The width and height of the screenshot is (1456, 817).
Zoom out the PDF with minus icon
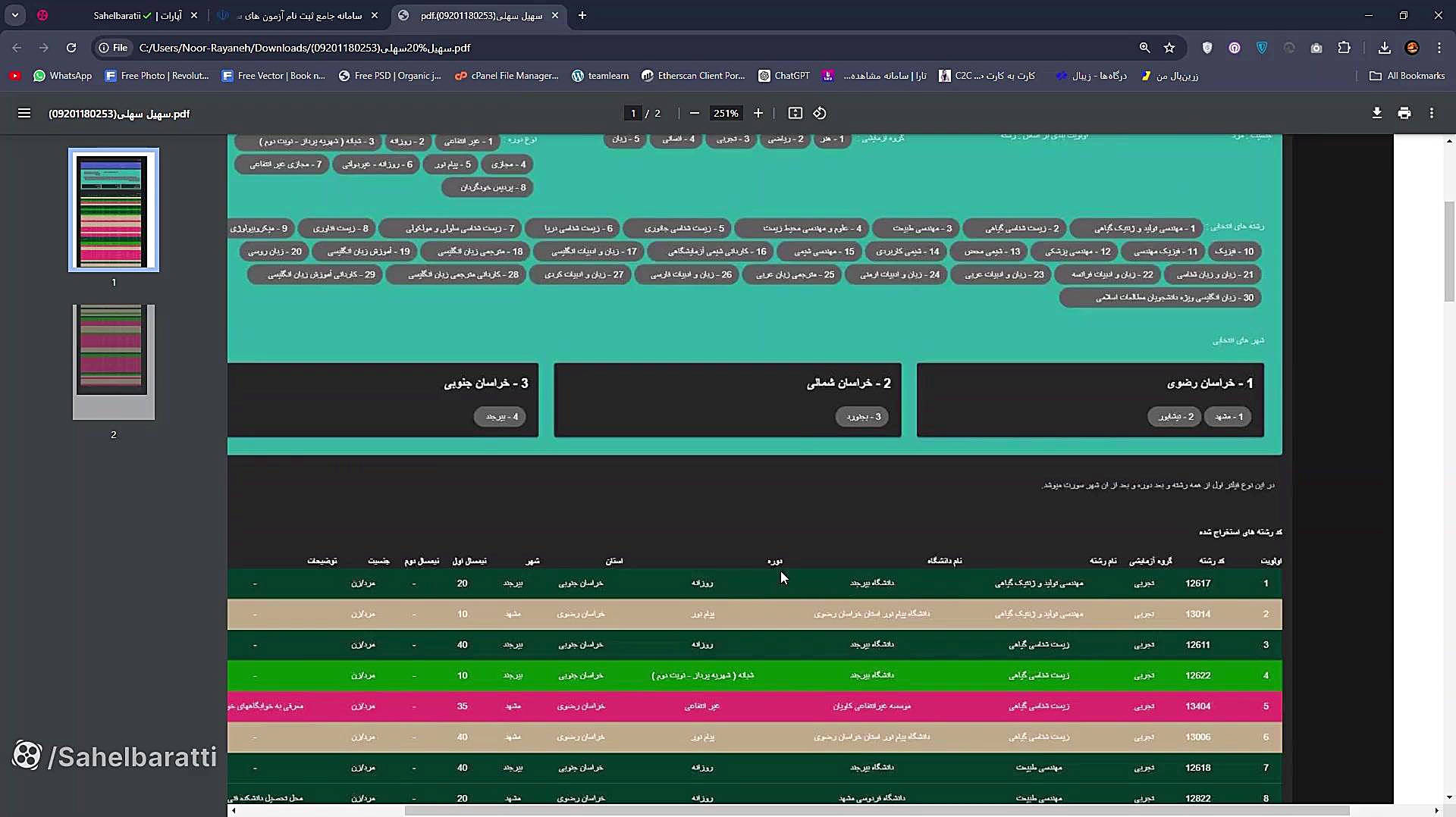coord(694,113)
